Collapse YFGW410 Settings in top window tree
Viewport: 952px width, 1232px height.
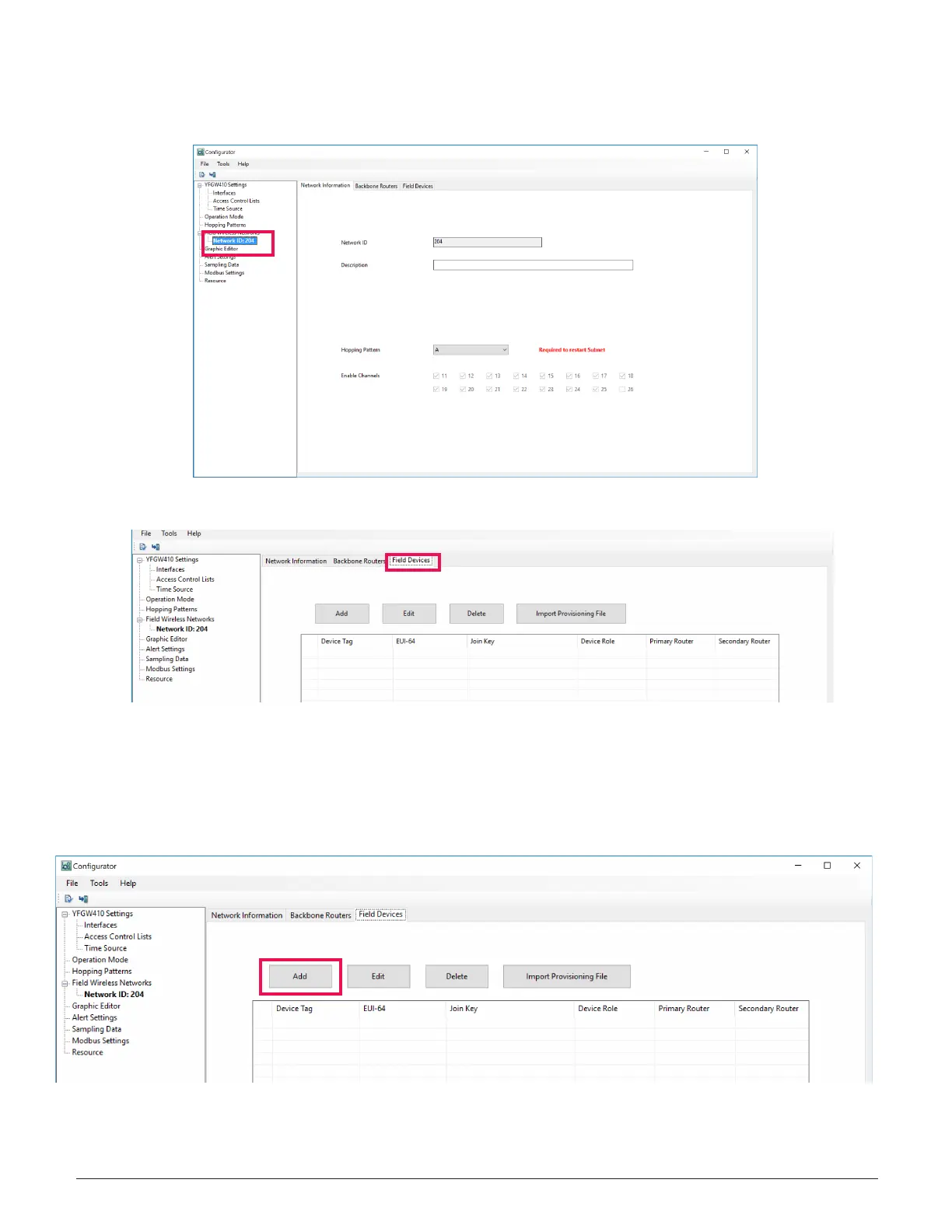pyautogui.click(x=200, y=185)
